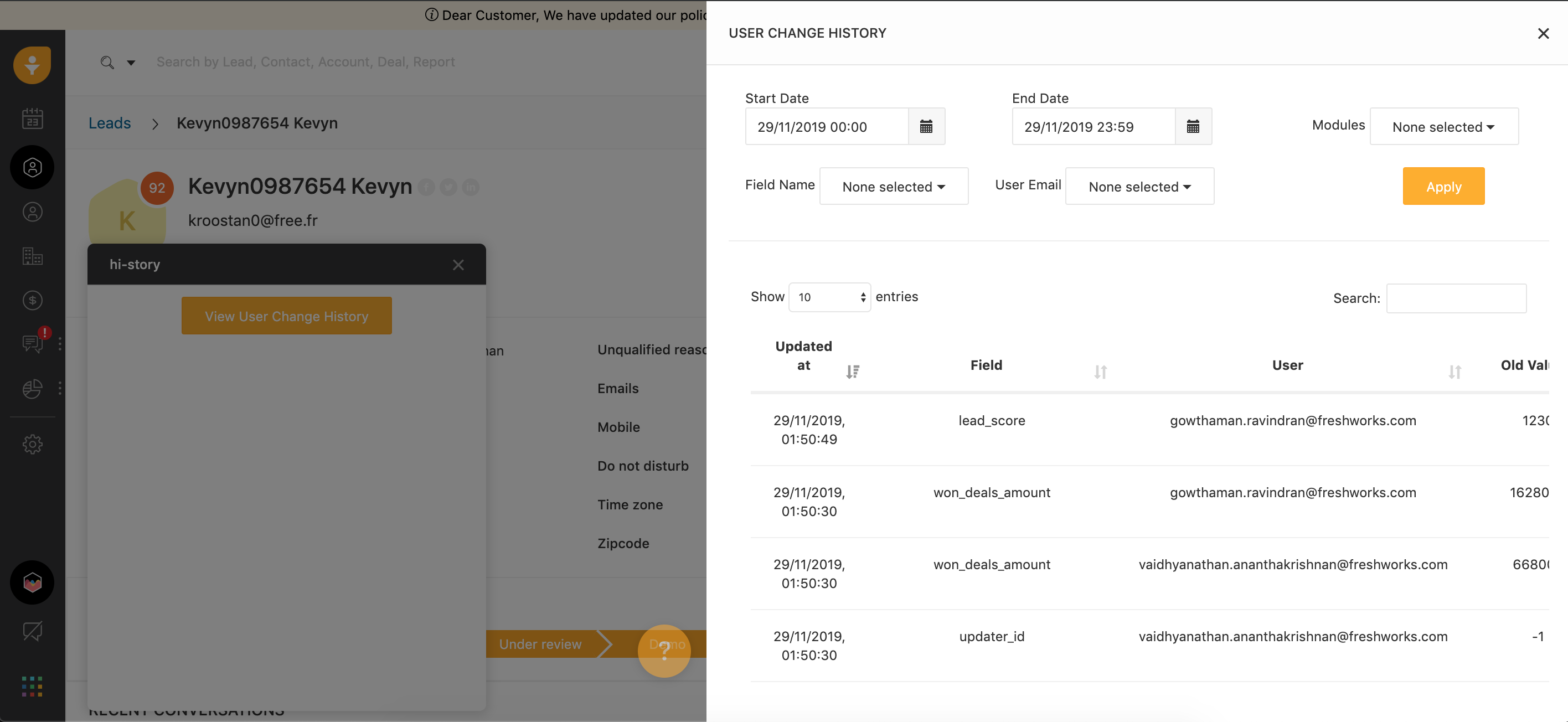
Task: Click the calendar icon in left sidebar
Action: click(x=32, y=118)
